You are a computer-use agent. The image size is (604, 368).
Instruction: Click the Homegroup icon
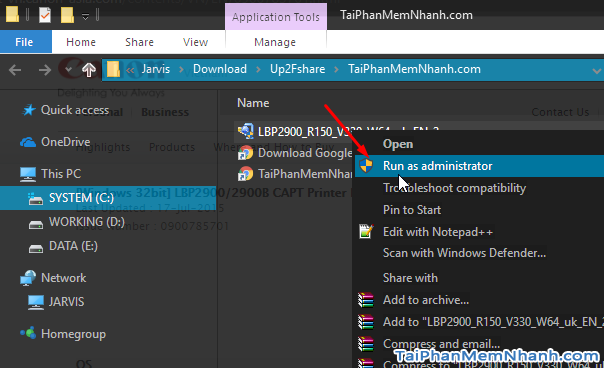tap(28, 333)
